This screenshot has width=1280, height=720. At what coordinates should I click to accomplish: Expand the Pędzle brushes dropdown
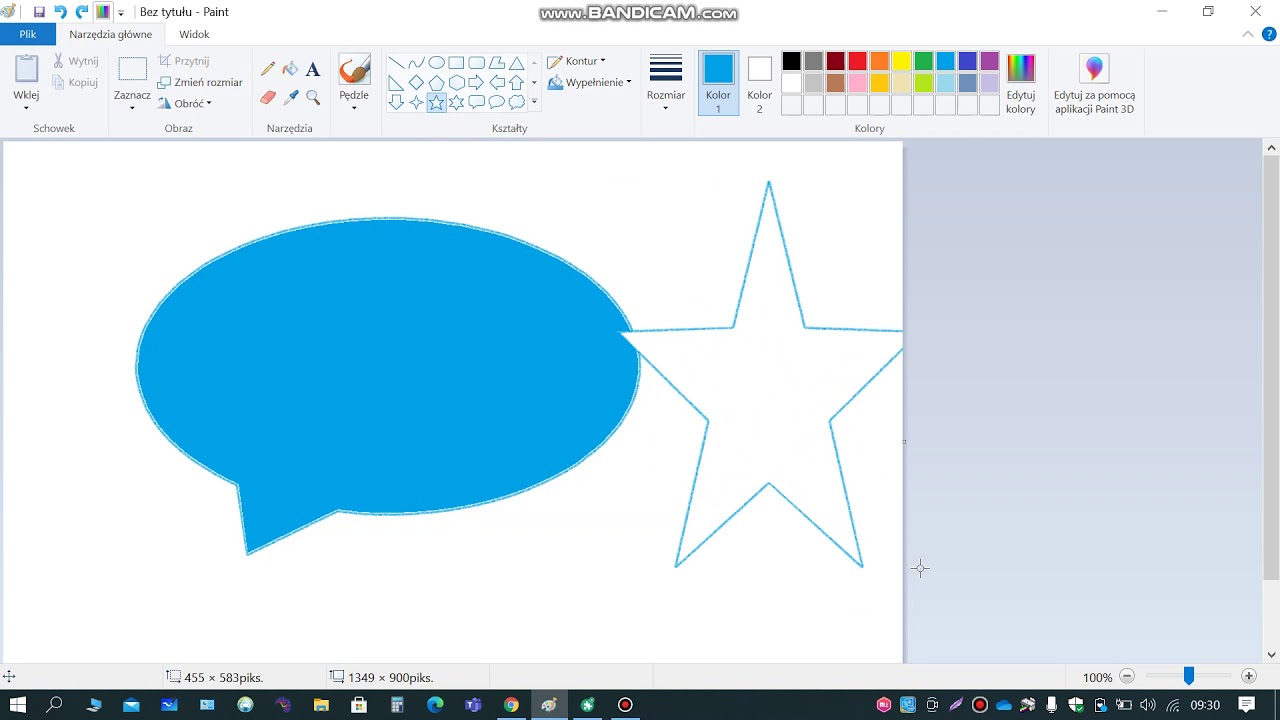[x=354, y=108]
